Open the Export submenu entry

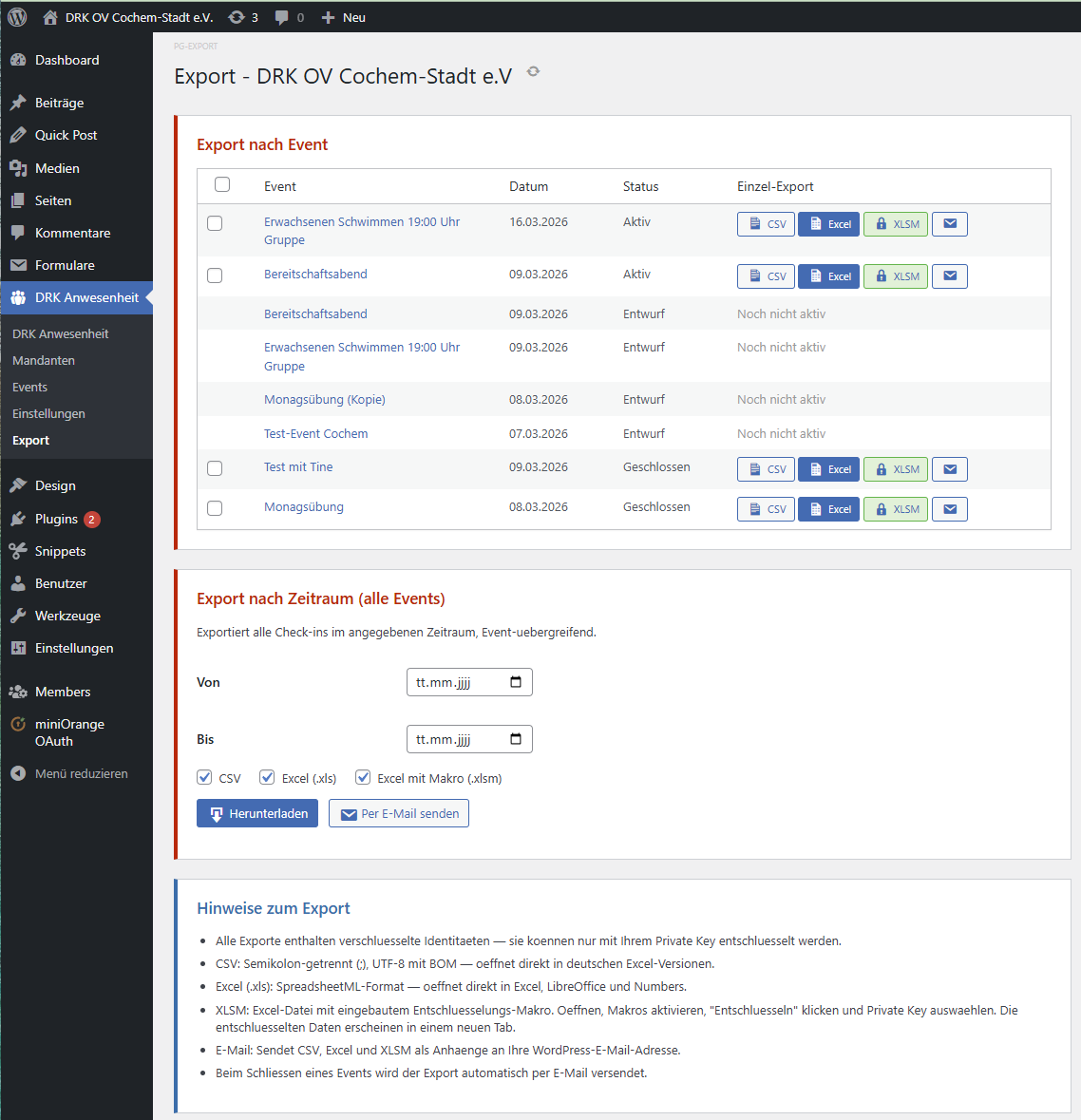click(30, 441)
